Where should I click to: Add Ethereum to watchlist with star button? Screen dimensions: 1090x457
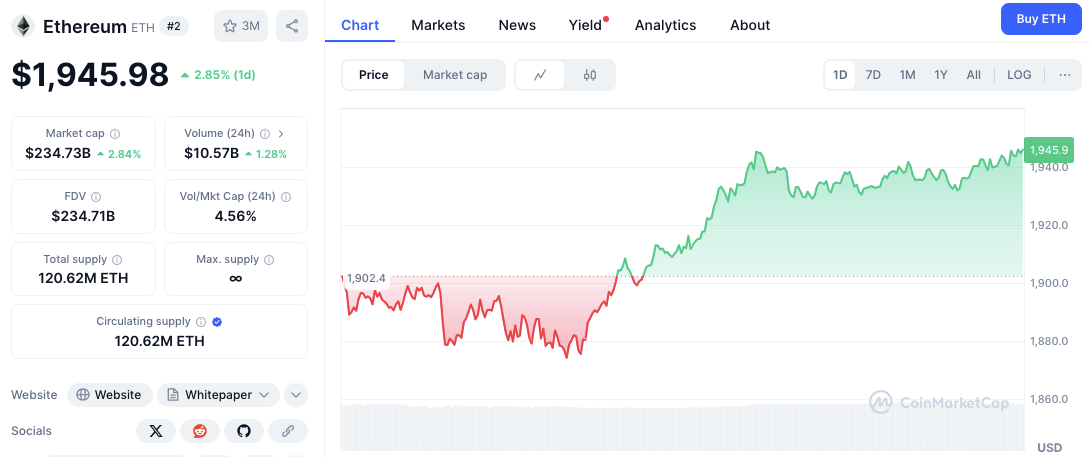coord(241,26)
